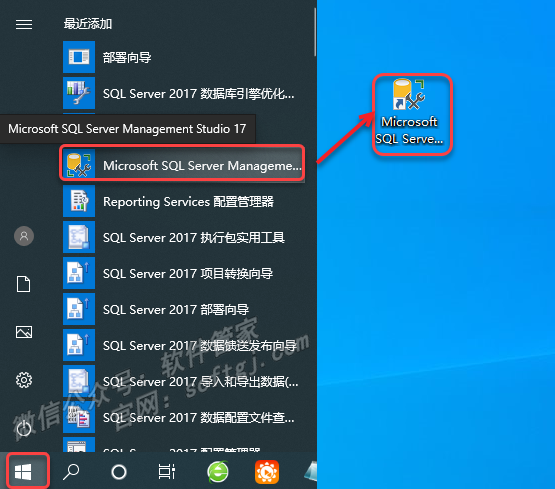Select Microsoft SQL Server desktop shortcut
555x489 pixels.
(x=410, y=111)
